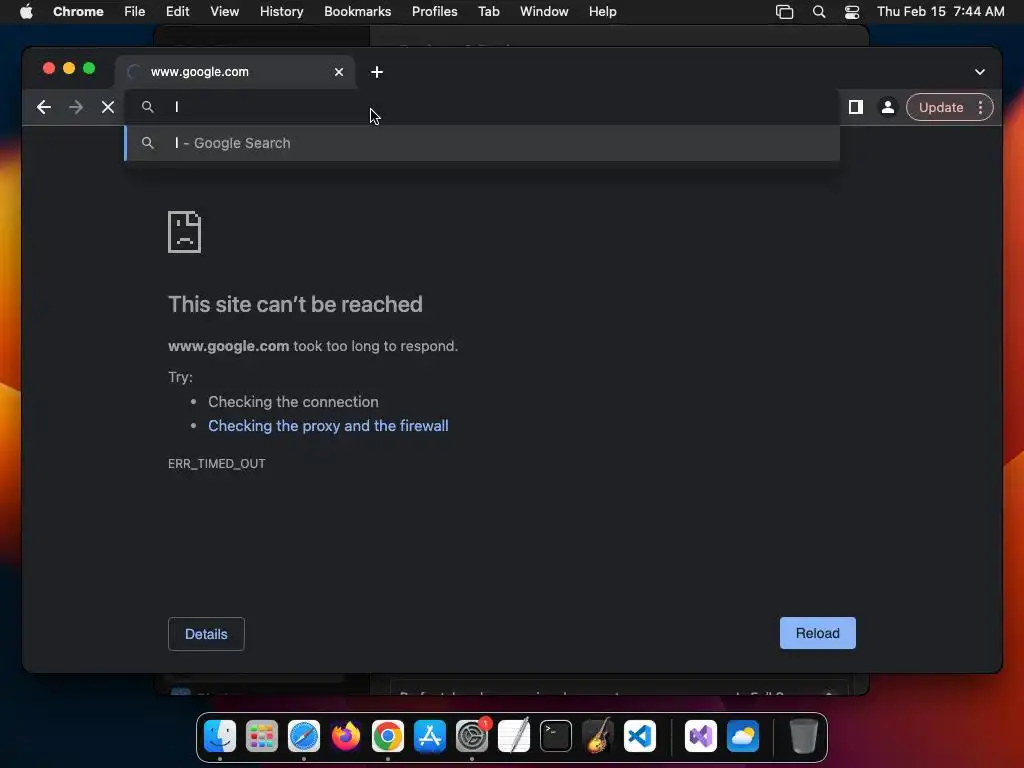Viewport: 1024px width, 768px height.
Task: Open the View menu
Action: coord(225,12)
